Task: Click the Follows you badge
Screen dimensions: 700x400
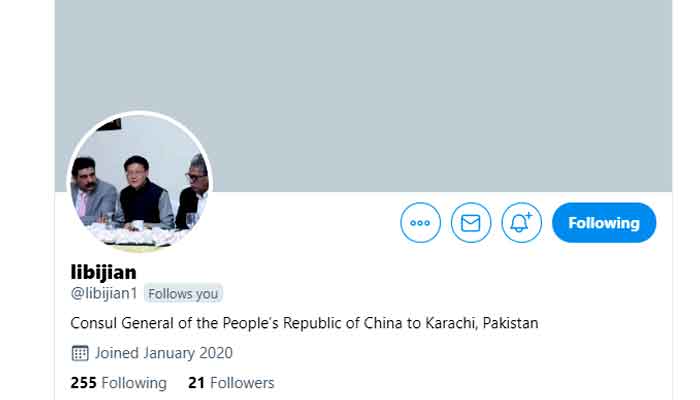Action: tap(183, 294)
